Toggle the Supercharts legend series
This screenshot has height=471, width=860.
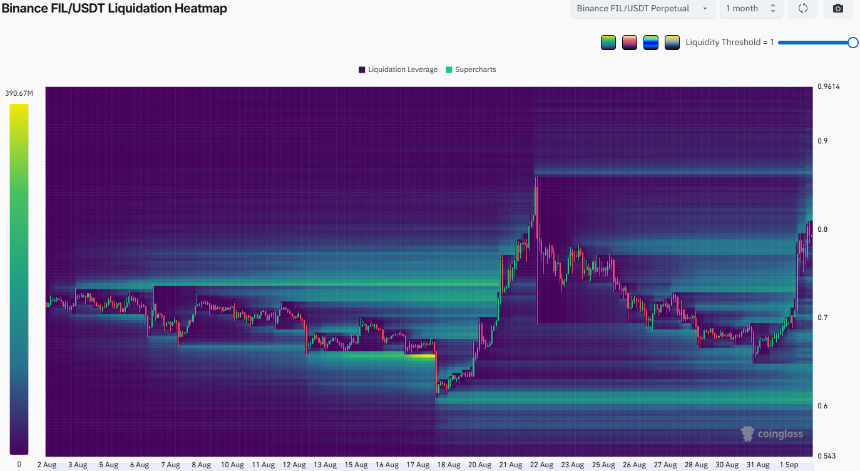(471, 70)
